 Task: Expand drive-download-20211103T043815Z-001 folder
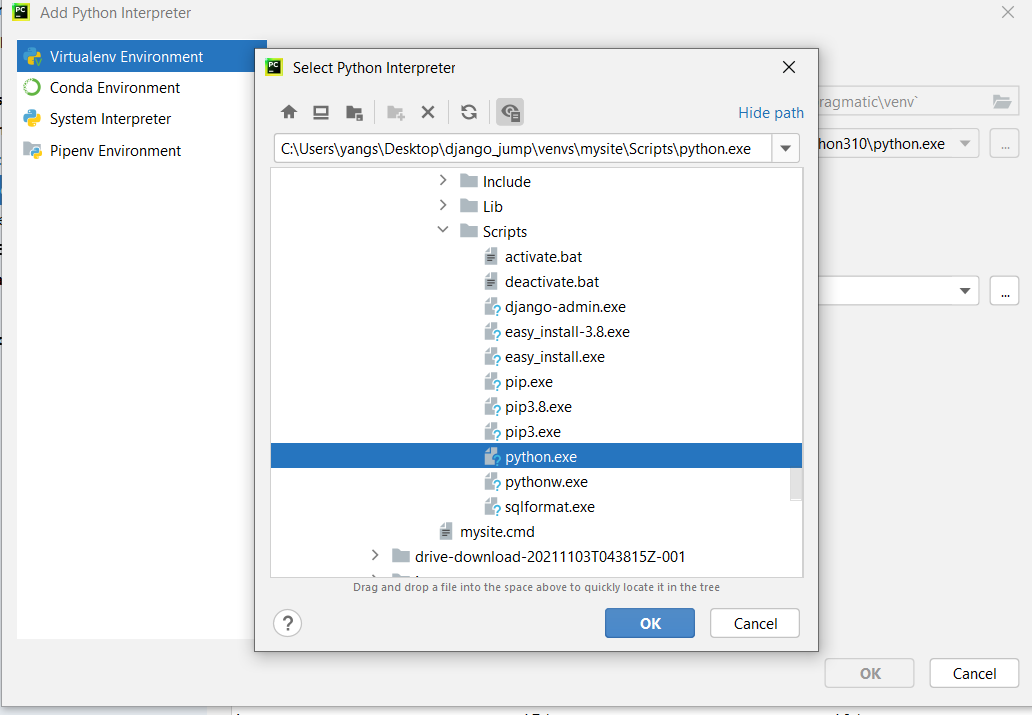coord(375,555)
